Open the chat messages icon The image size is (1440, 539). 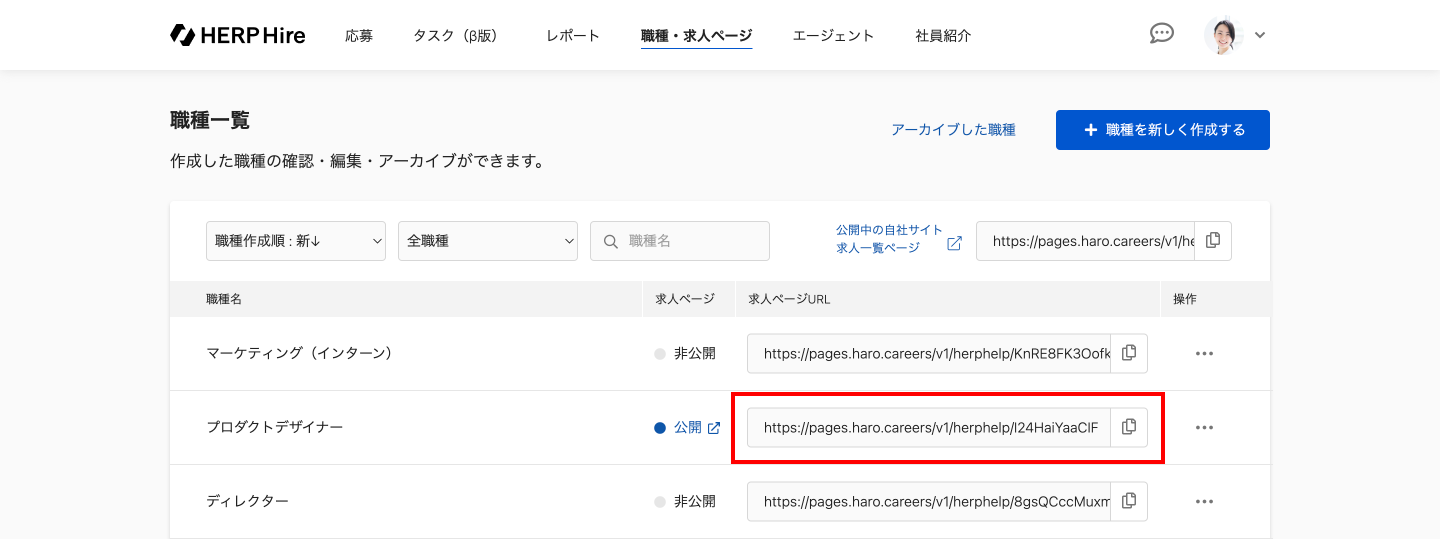point(1161,34)
